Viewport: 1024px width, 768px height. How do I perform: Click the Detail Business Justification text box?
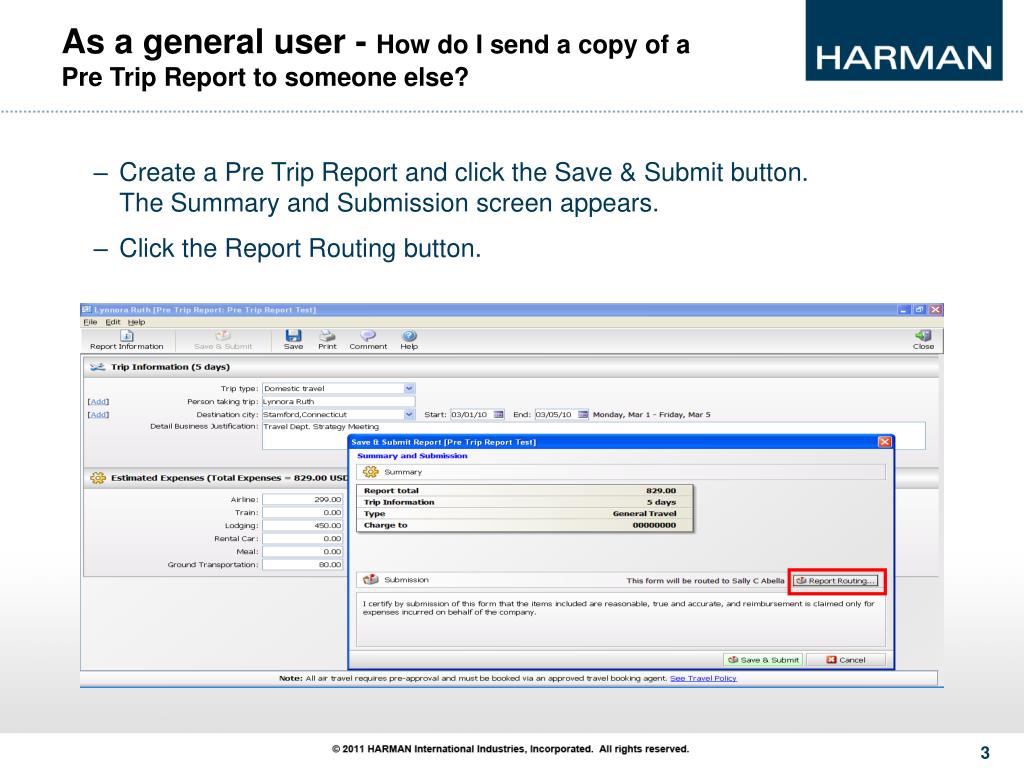(x=594, y=436)
